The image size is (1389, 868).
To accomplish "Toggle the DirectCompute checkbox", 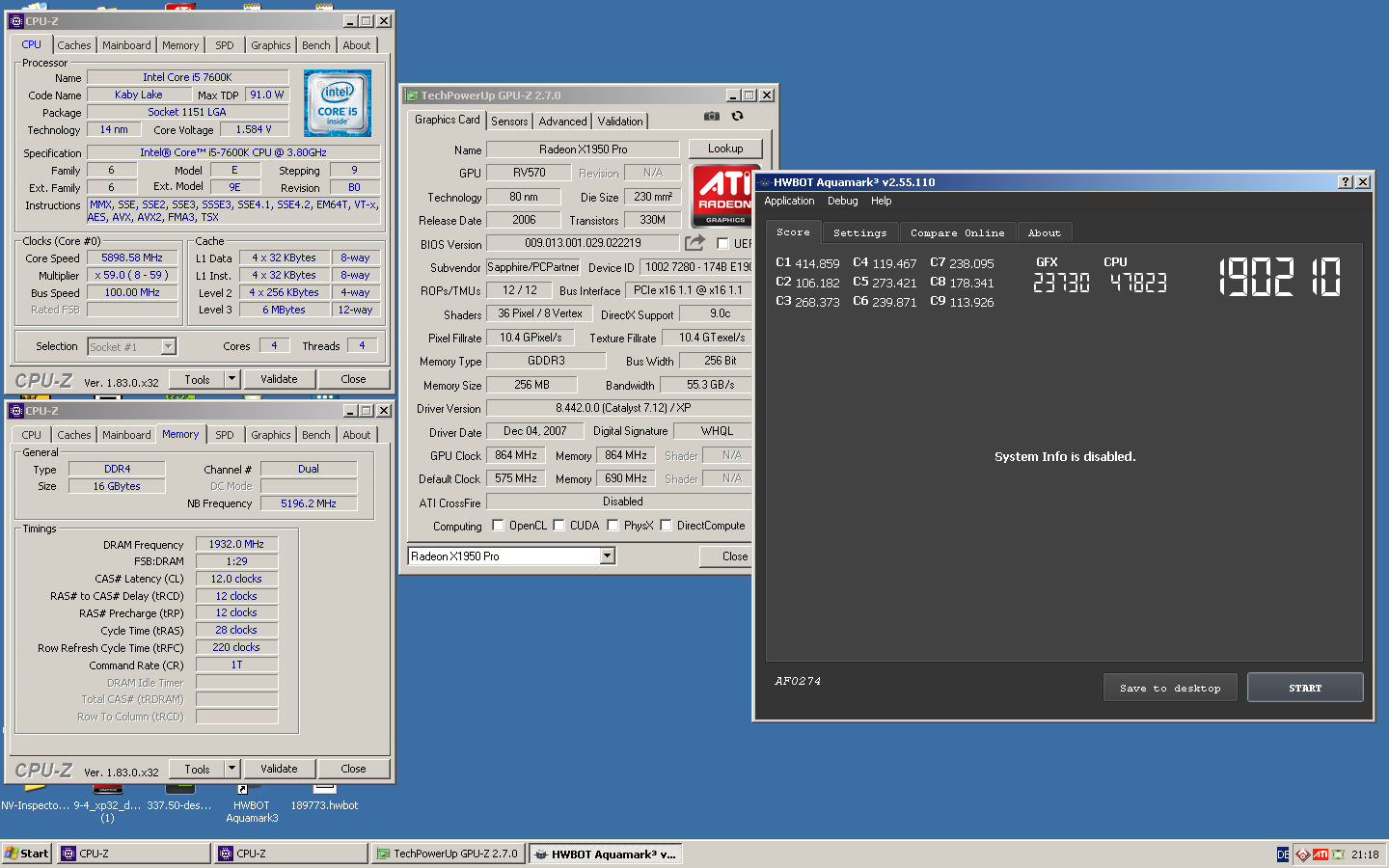I will click(666, 526).
